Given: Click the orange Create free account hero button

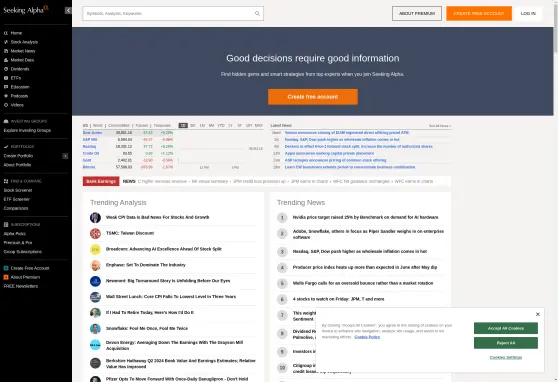Looking at the screenshot, I should click(313, 97).
